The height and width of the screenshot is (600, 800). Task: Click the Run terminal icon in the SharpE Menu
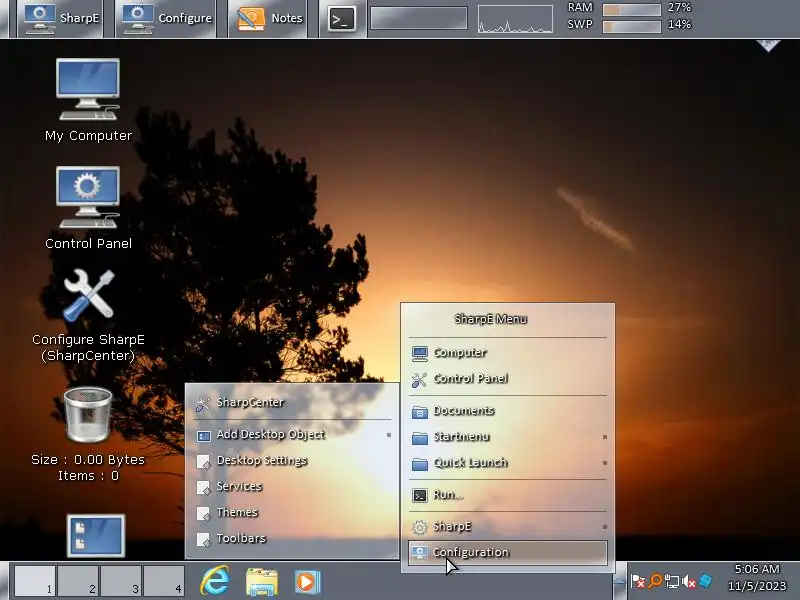[419, 496]
